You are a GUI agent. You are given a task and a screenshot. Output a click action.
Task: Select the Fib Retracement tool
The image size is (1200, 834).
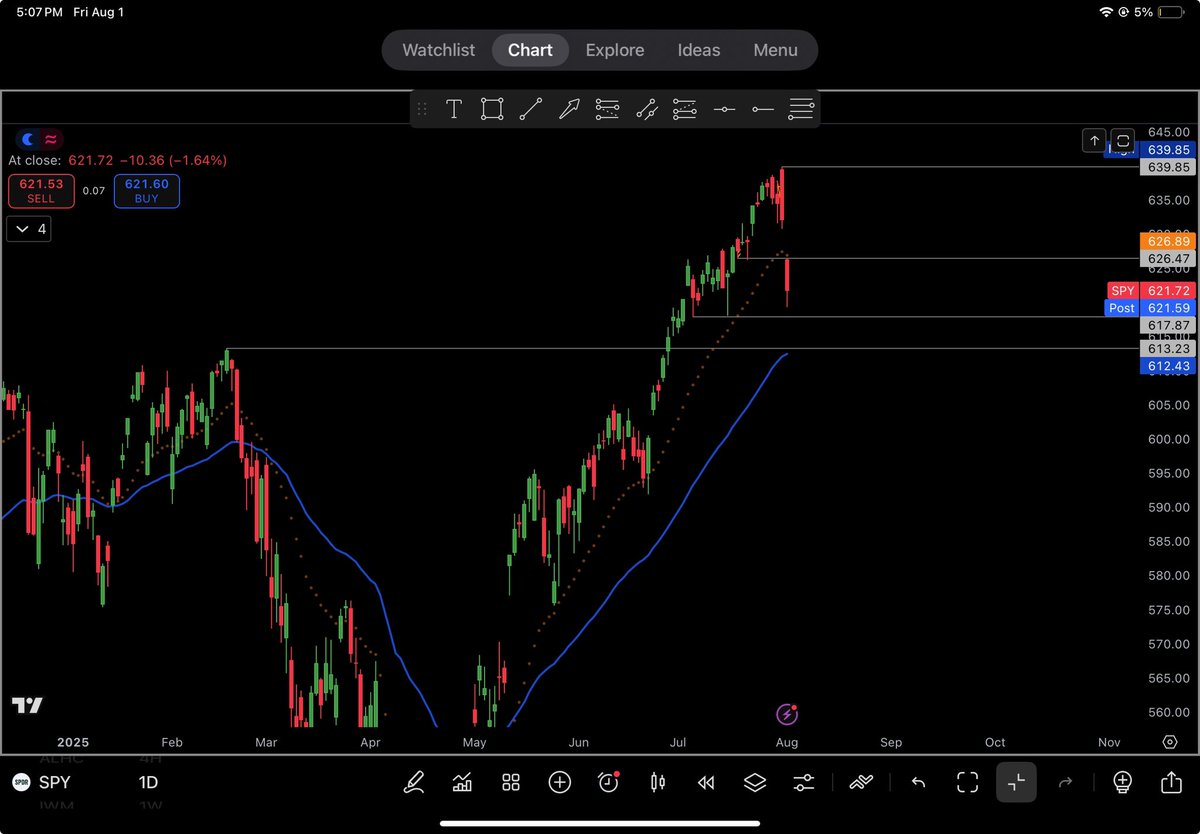(607, 109)
